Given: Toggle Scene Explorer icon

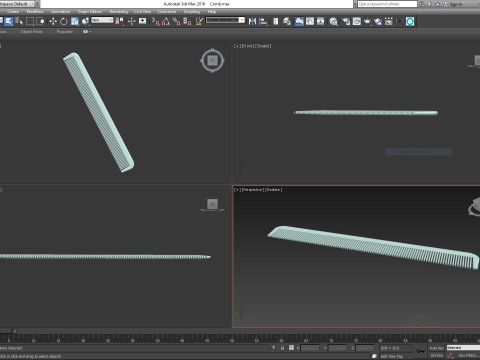Looking at the screenshot, I should click(276, 21).
